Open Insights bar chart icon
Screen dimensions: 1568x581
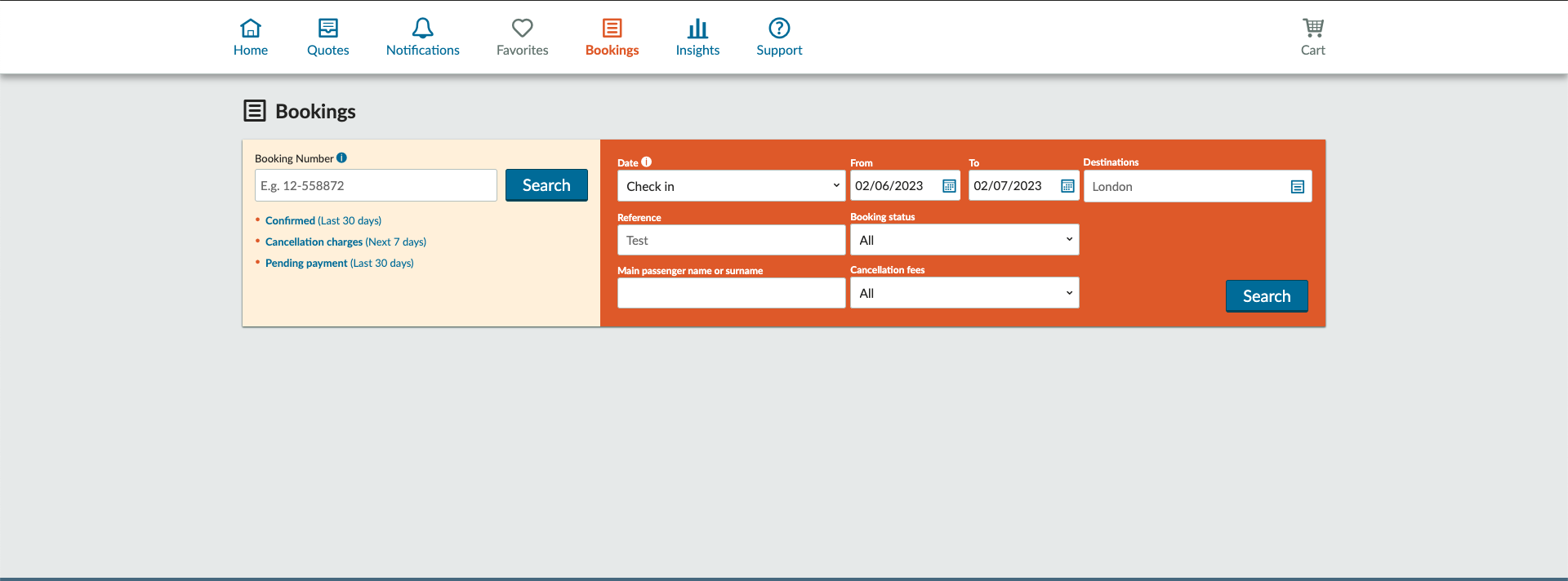click(697, 29)
